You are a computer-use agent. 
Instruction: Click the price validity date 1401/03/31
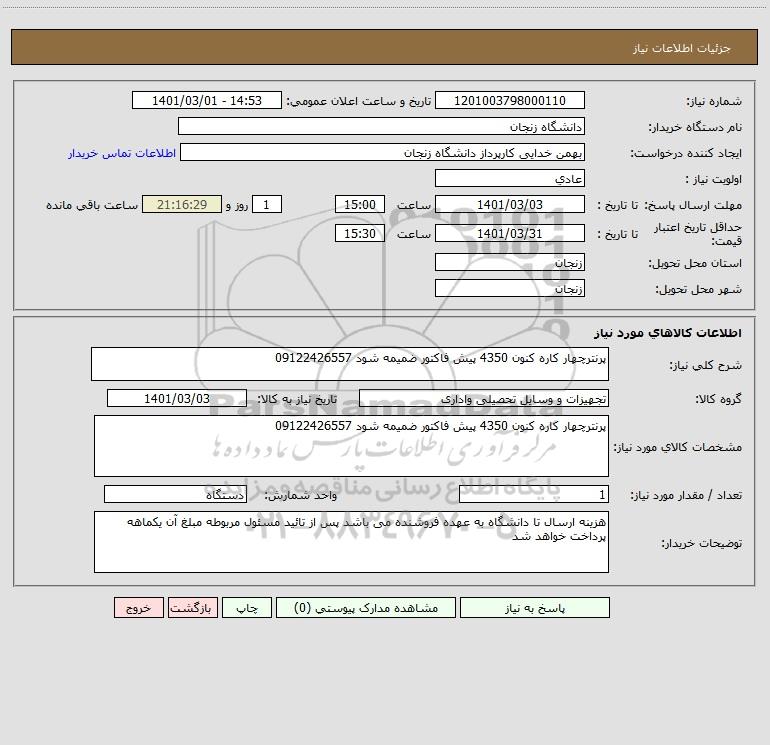coord(510,233)
